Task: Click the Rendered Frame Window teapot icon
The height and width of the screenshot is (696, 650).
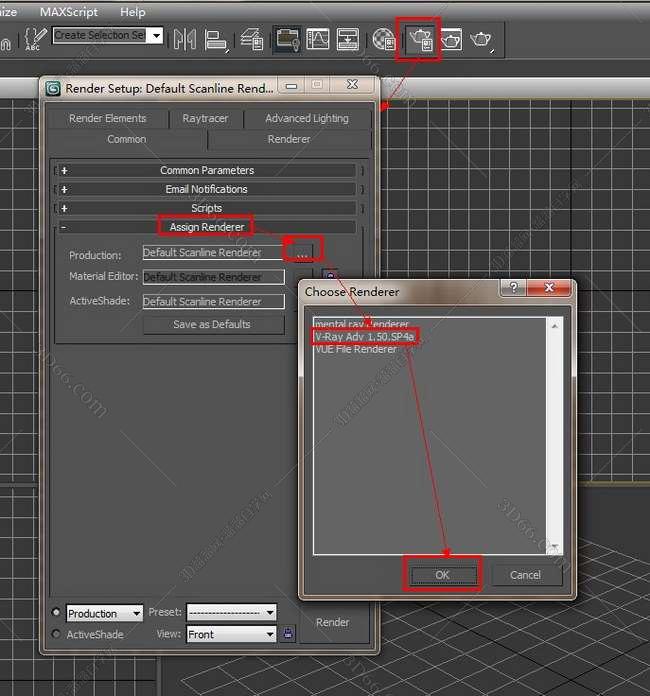Action: pyautogui.click(x=451, y=40)
